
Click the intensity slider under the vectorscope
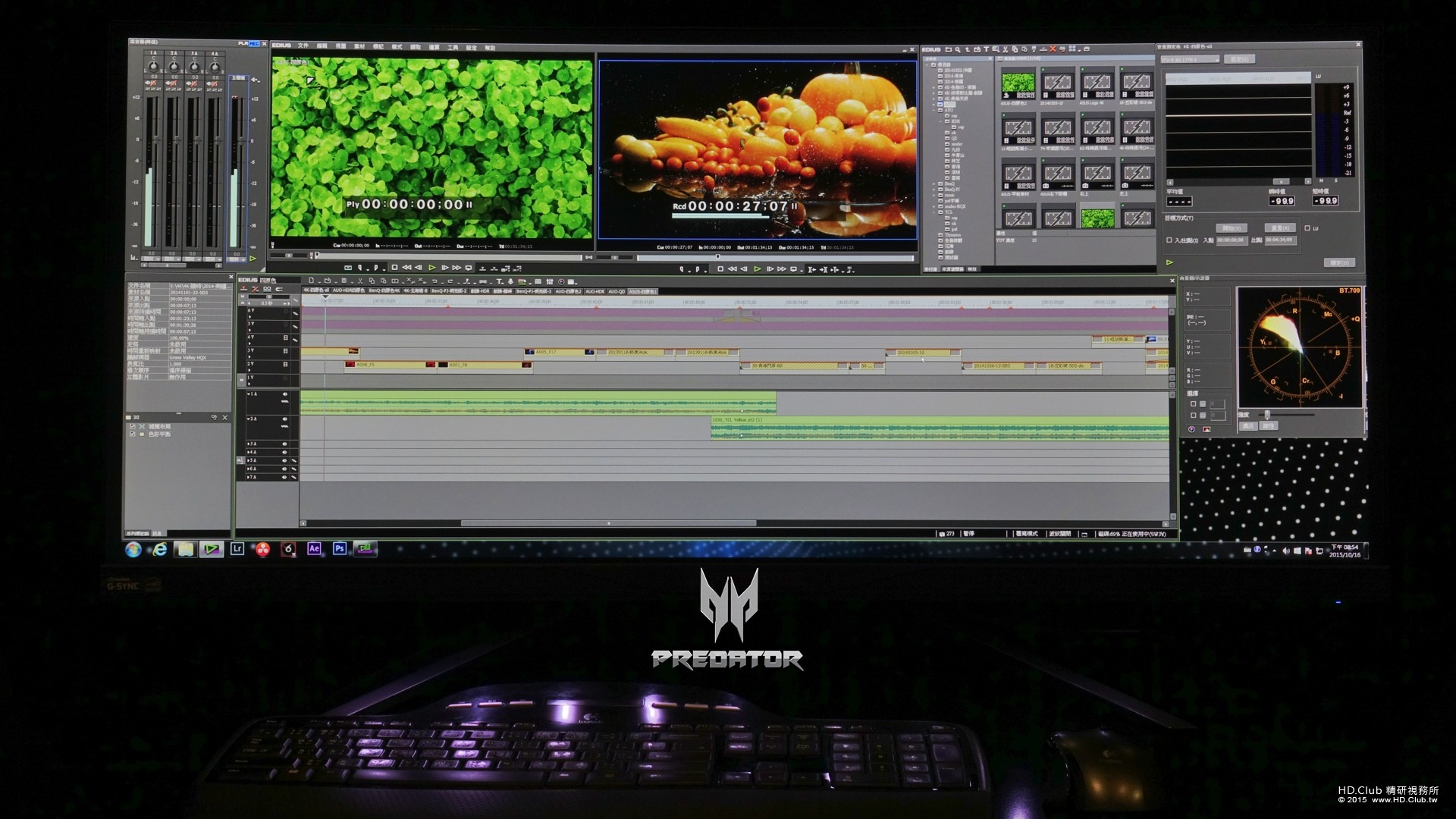tap(1267, 415)
